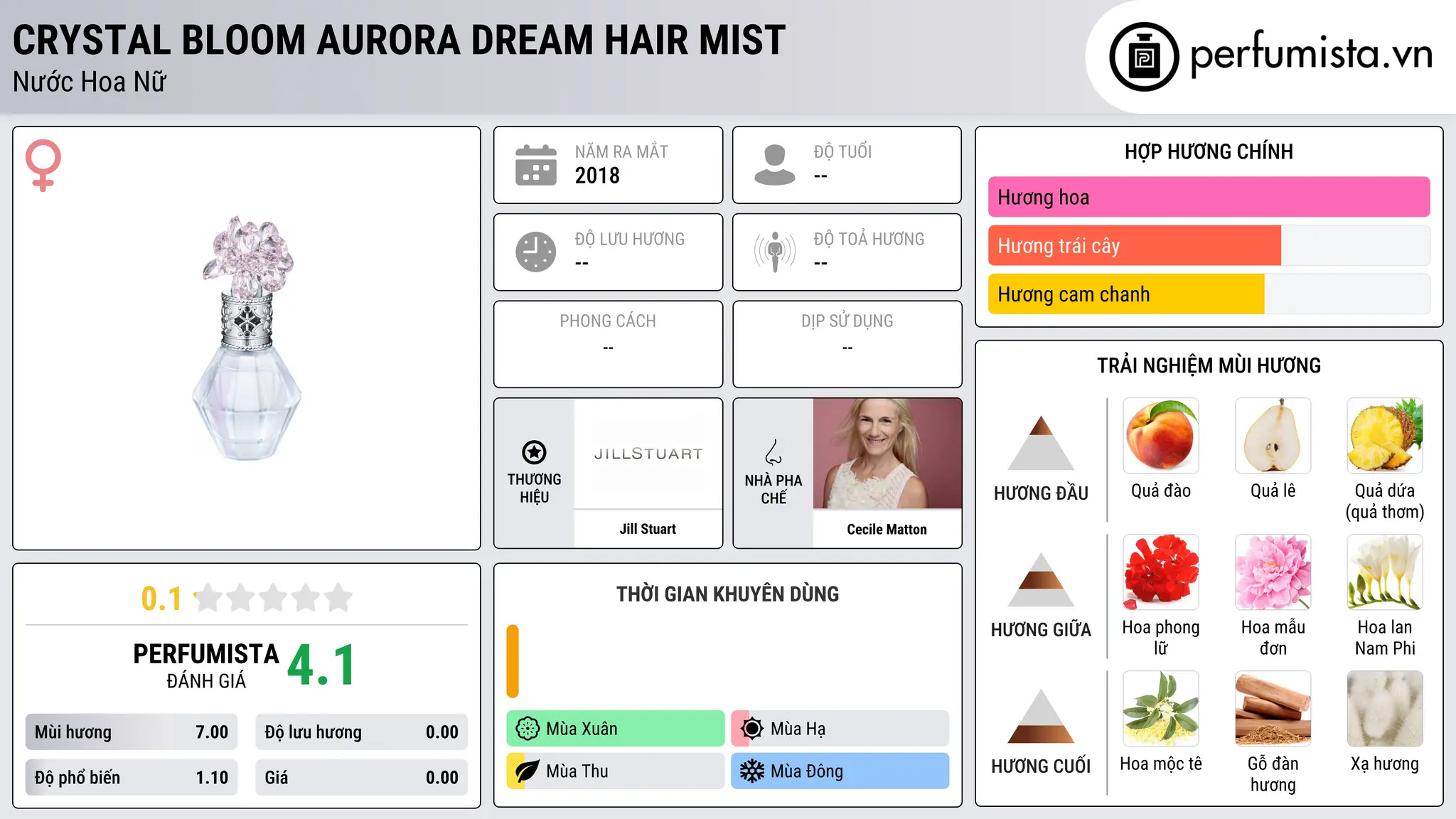
Task: Click the sillage icon beside Độ toả hương
Action: click(774, 252)
